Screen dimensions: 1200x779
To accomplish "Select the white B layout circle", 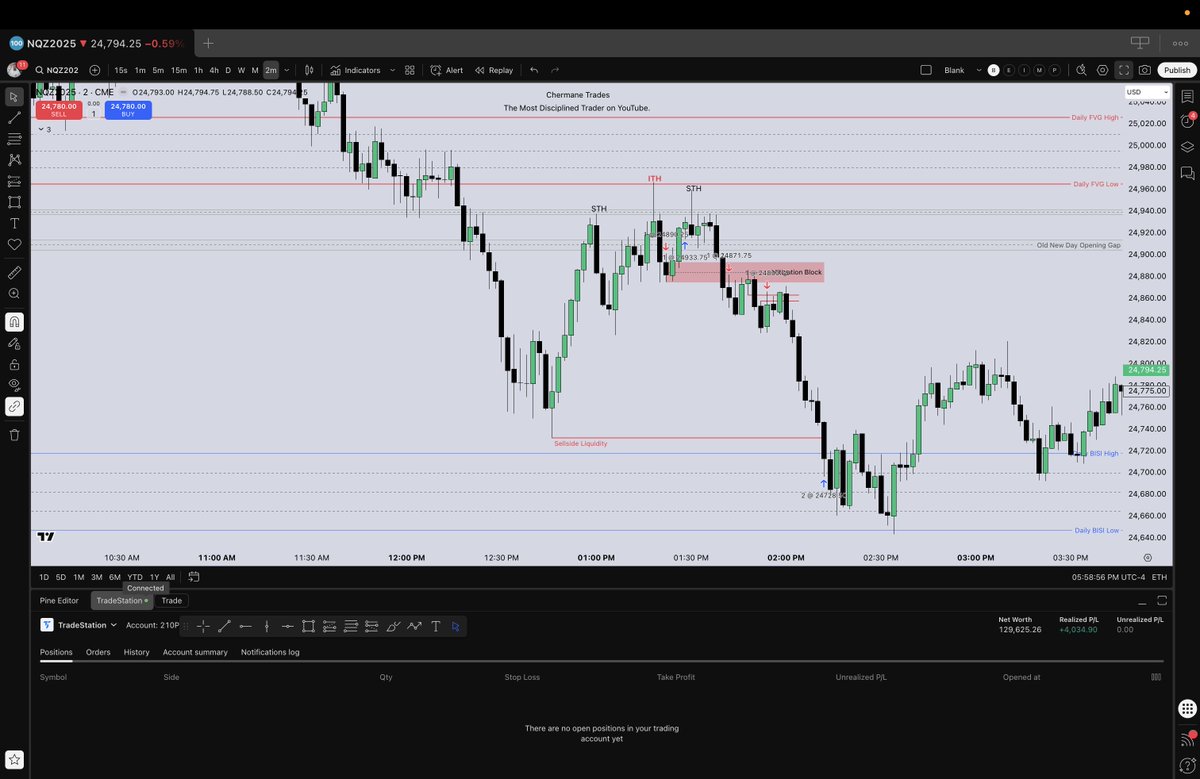I will 993,70.
